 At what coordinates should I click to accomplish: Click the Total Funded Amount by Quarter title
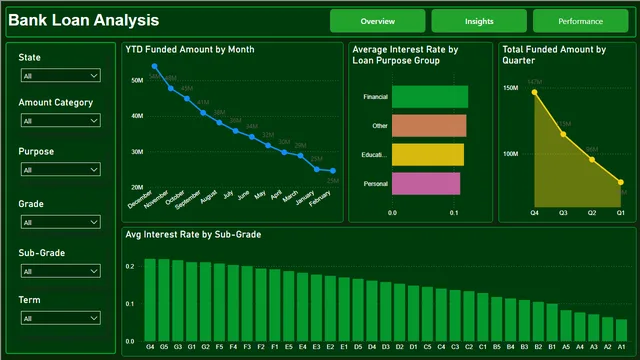click(554, 55)
